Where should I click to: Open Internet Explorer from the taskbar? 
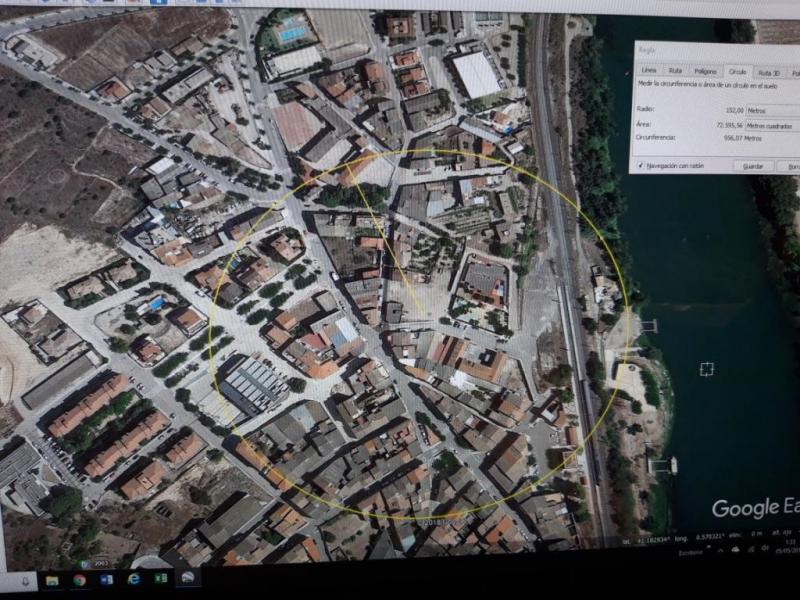[x=133, y=579]
